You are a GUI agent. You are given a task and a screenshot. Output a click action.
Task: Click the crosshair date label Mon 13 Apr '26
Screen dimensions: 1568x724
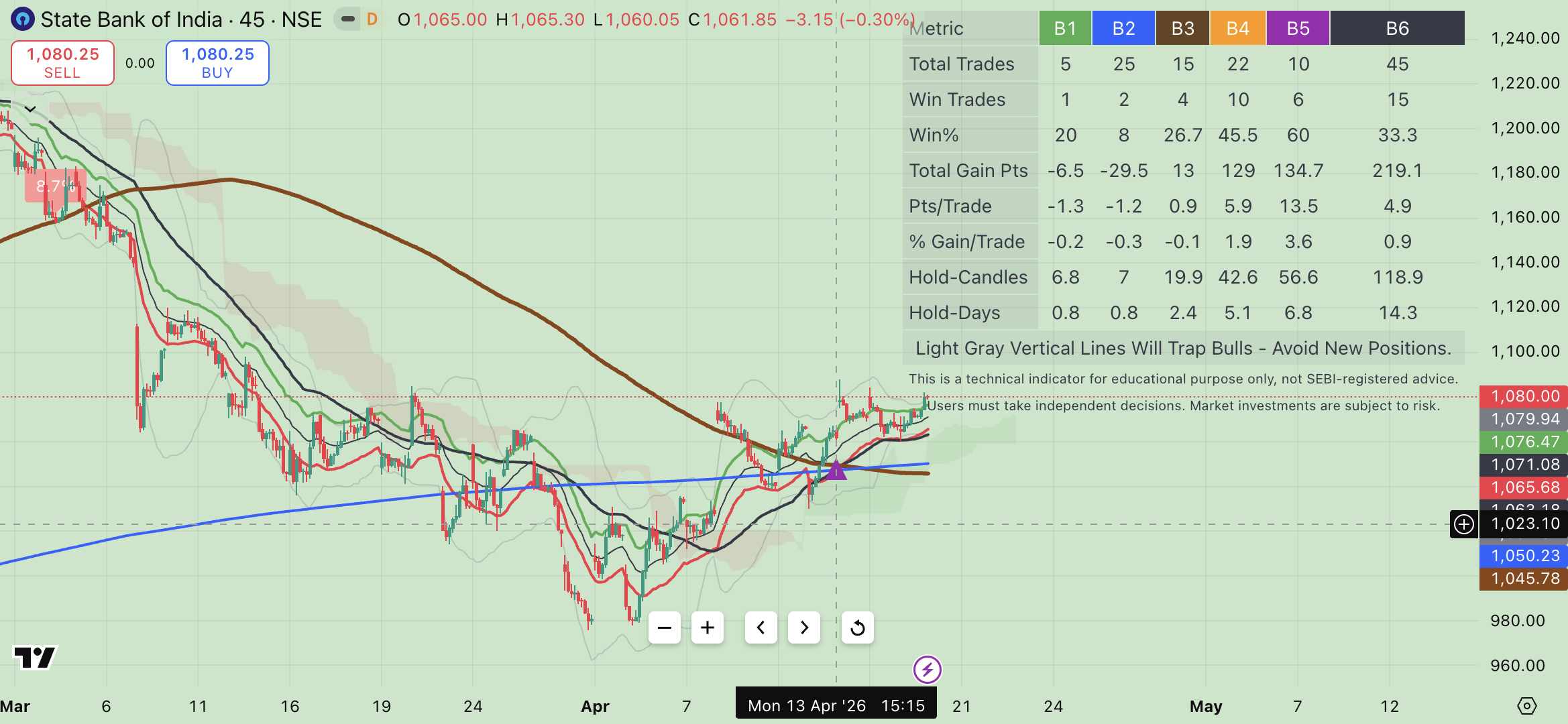click(x=836, y=706)
